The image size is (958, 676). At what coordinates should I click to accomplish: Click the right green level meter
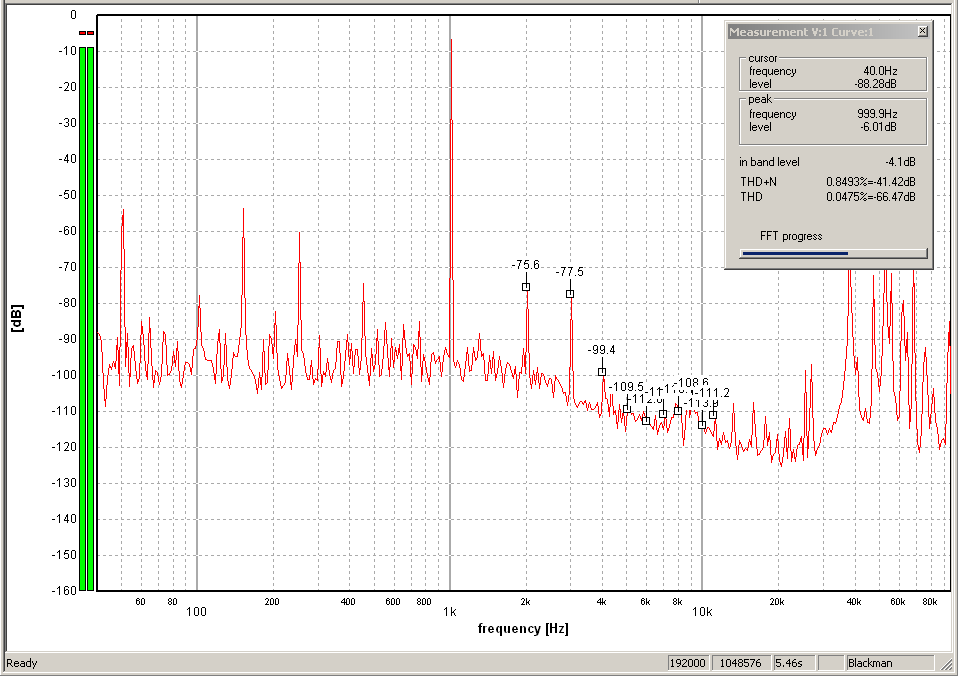click(91, 318)
